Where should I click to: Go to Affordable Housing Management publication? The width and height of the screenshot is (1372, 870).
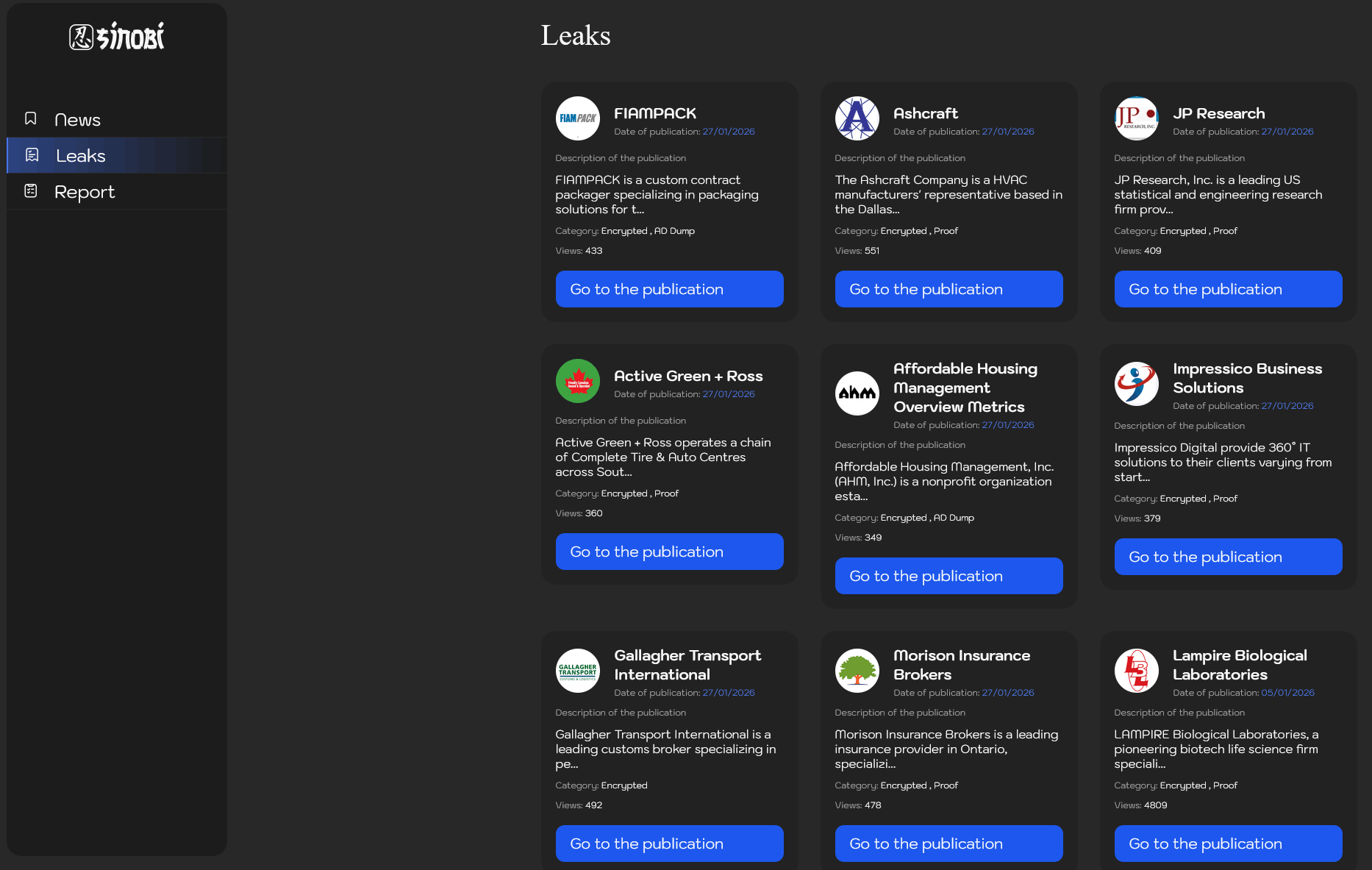point(949,576)
